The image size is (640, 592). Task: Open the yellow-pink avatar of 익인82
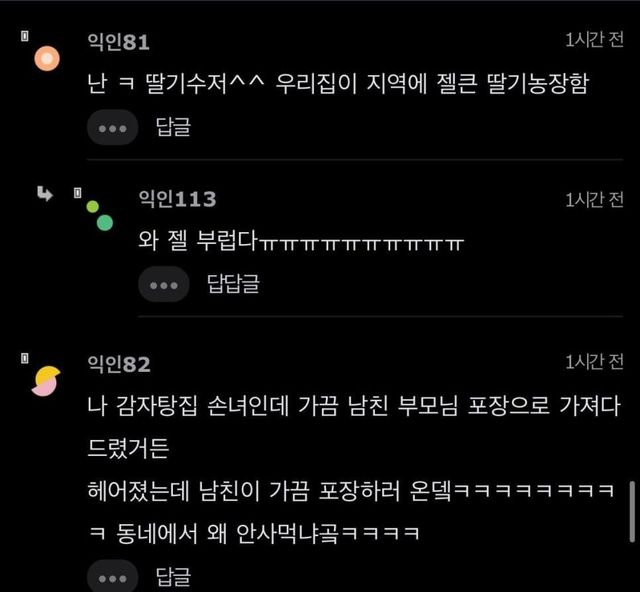point(46,381)
